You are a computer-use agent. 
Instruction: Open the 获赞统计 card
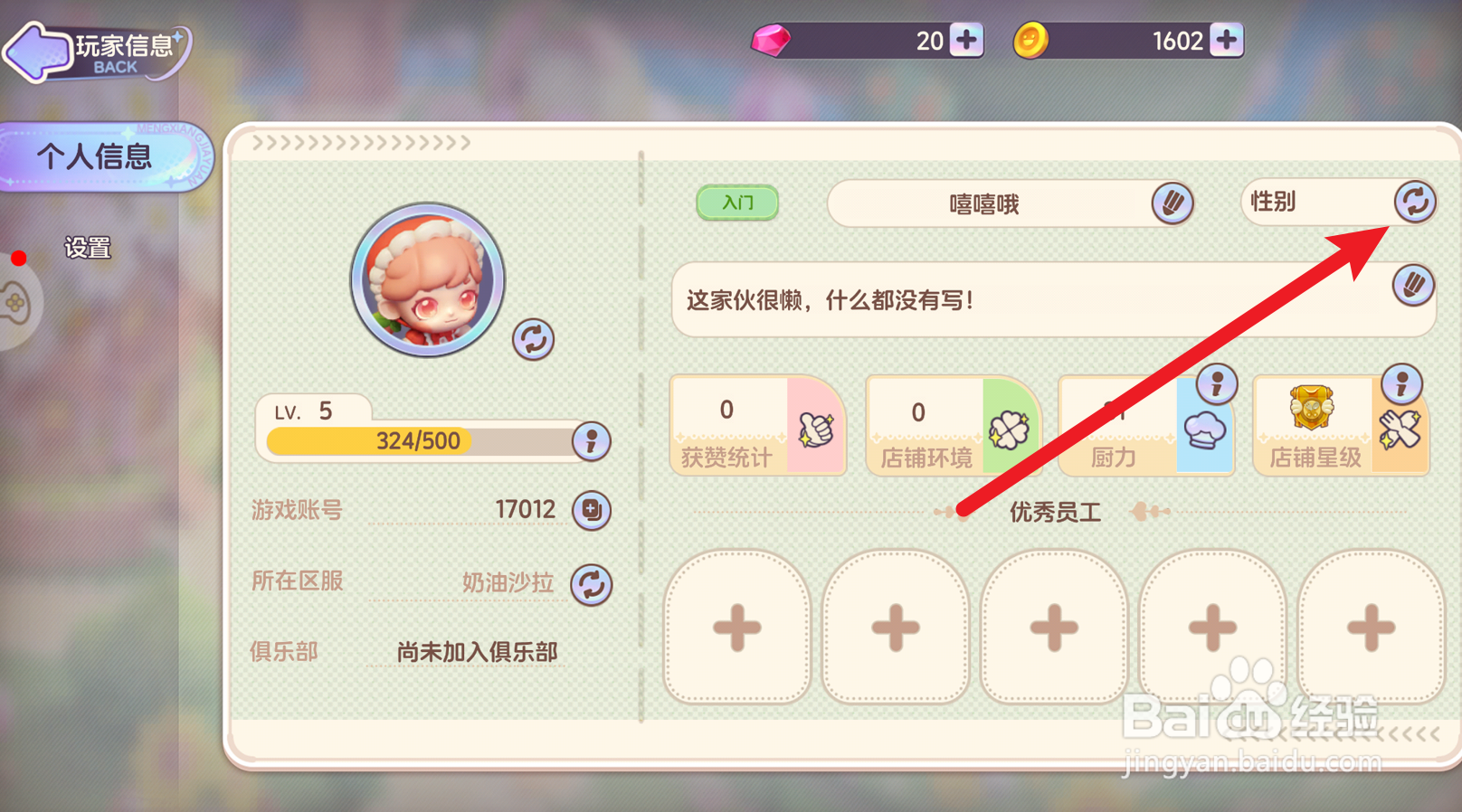pos(757,425)
